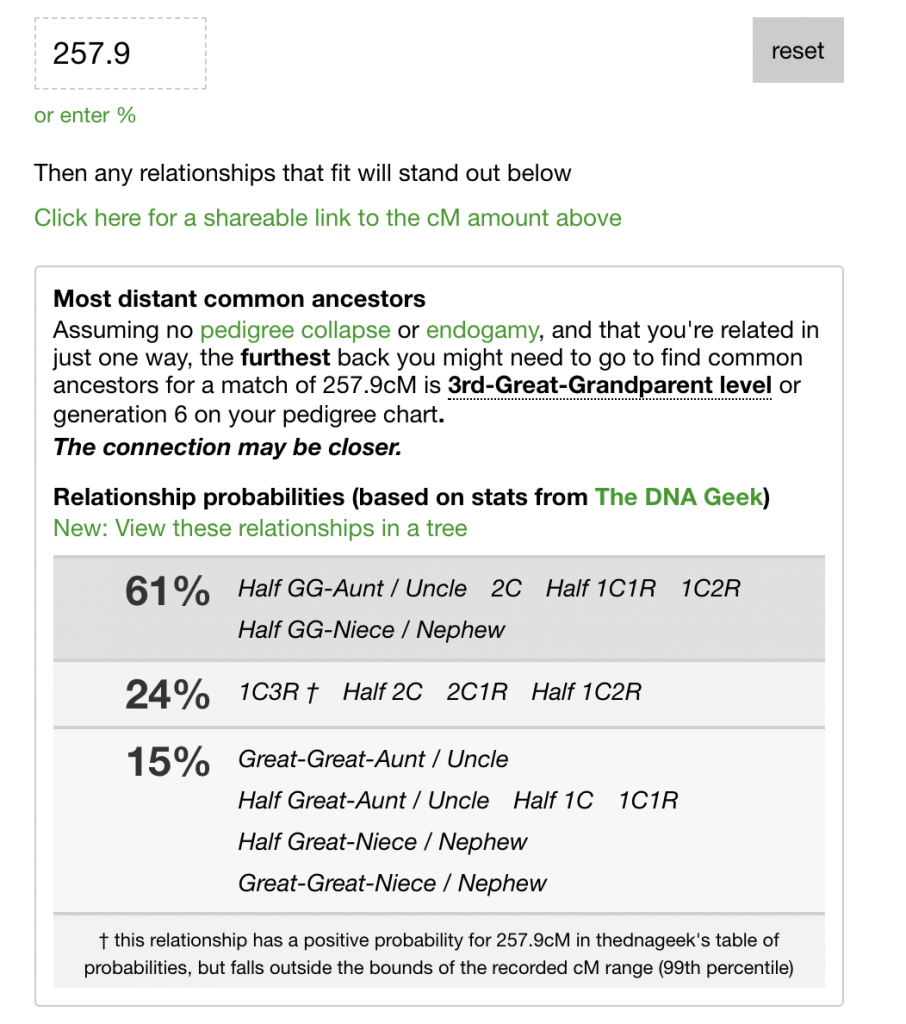The height and width of the screenshot is (1024, 906).
Task: Click the "or enter %" link
Action: pyautogui.click(x=85, y=115)
